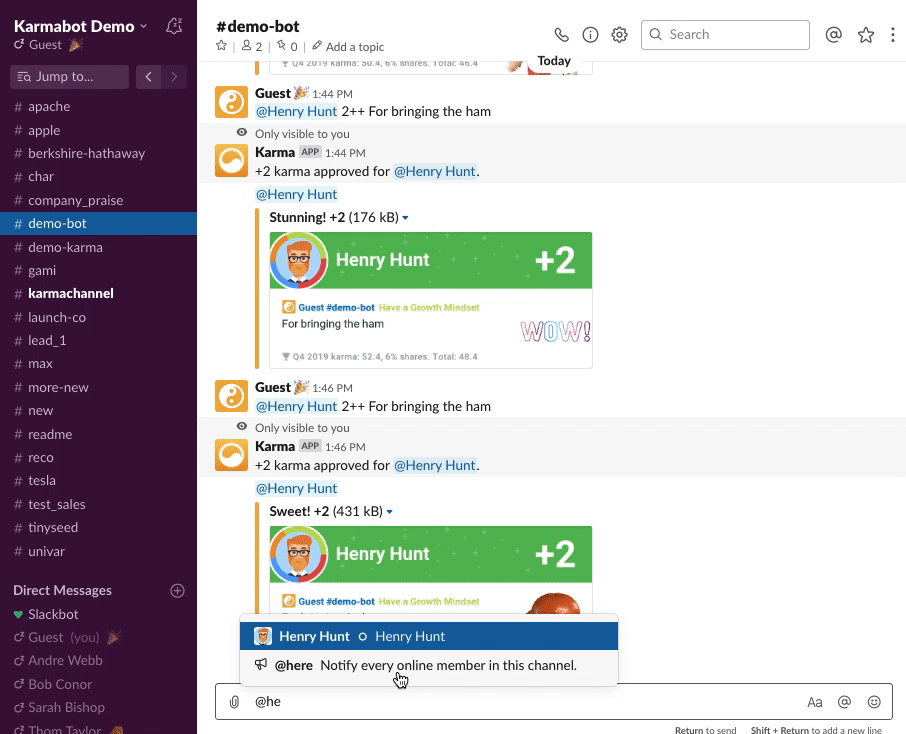Viewport: 906px width, 734px height.
Task: Go back in history arrow
Action: tap(148, 76)
